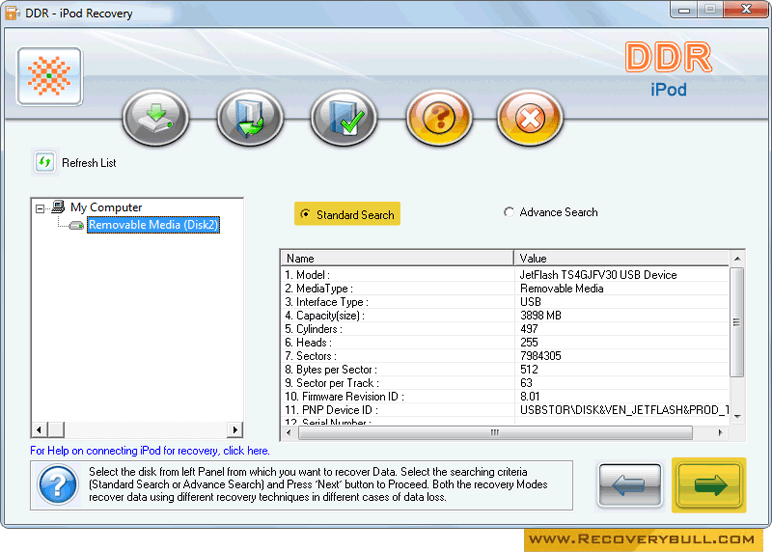Click the '8.01' firmware value
The width and height of the screenshot is (772, 552).
530,397
